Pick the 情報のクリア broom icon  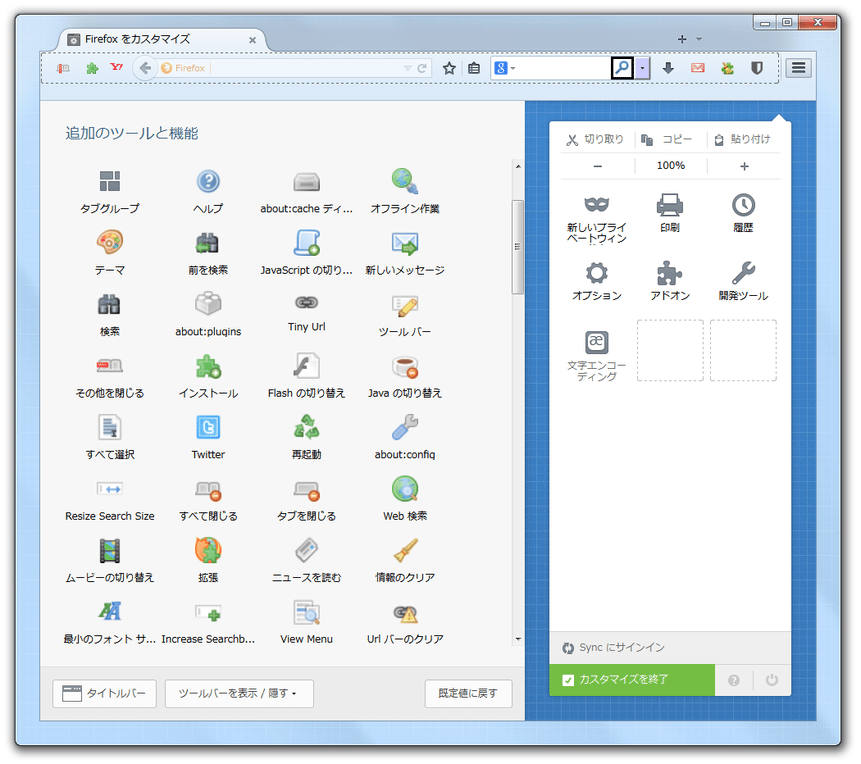coord(405,550)
